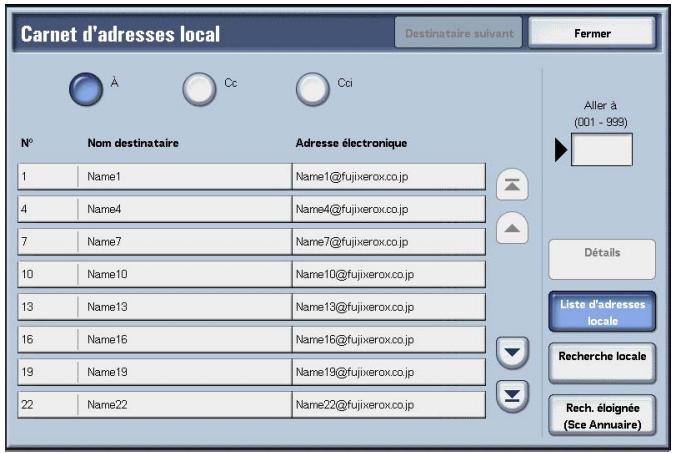Select recipient Name4 row
674x453 pixels.
point(251,209)
